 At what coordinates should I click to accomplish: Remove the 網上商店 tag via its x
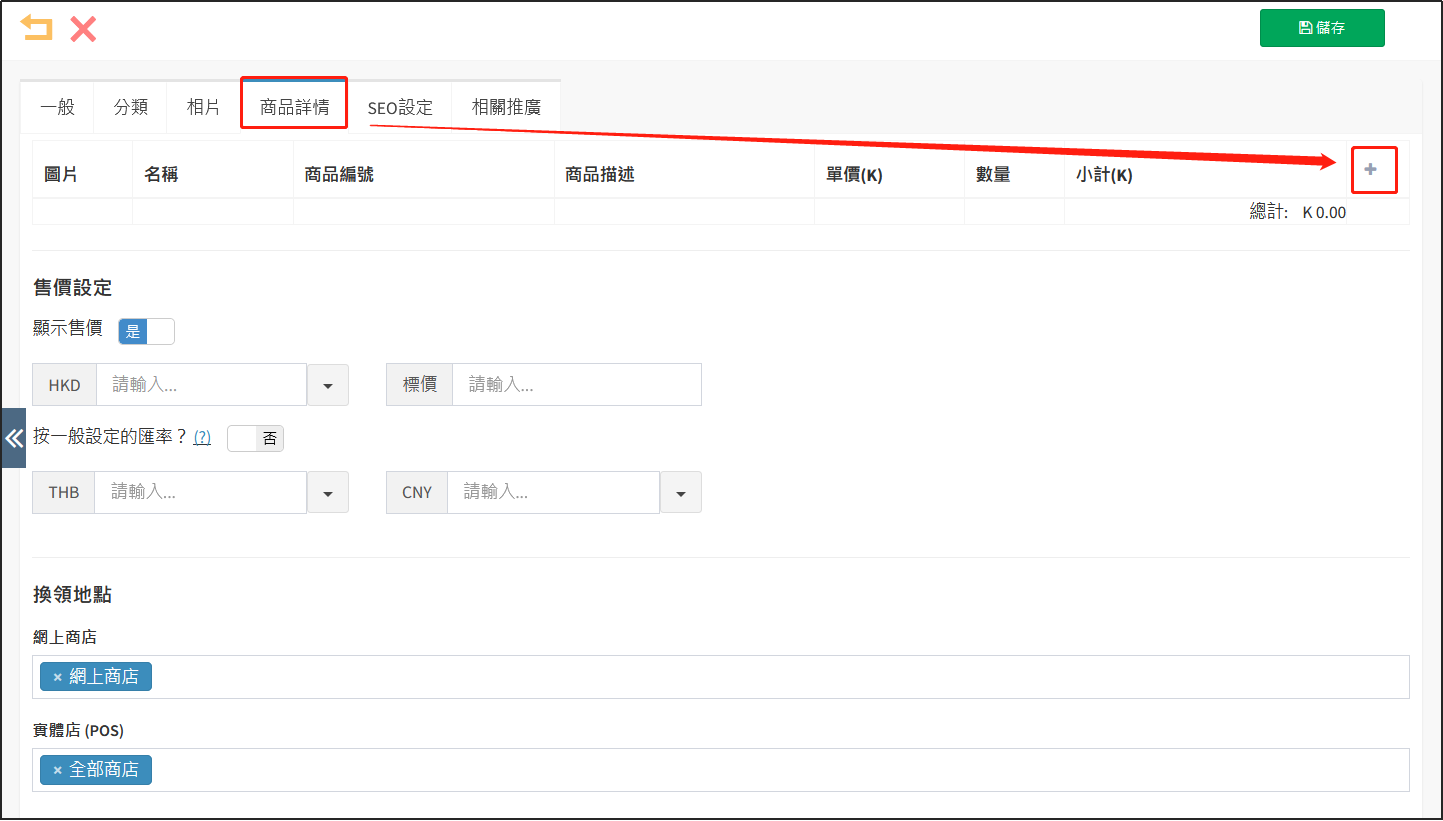(57, 677)
